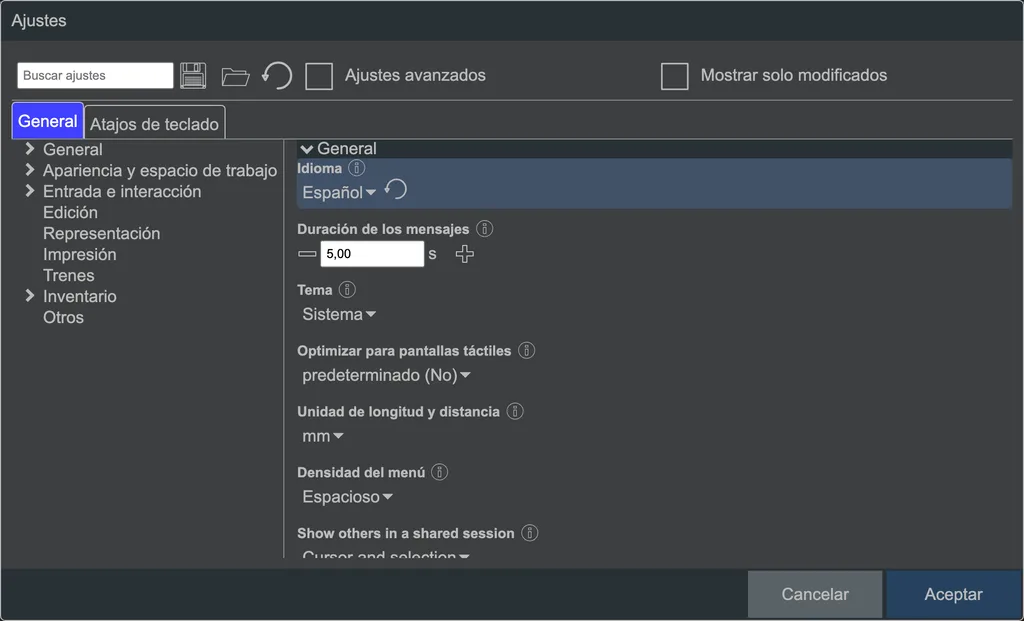Expand the General node in the tree

tap(29, 149)
